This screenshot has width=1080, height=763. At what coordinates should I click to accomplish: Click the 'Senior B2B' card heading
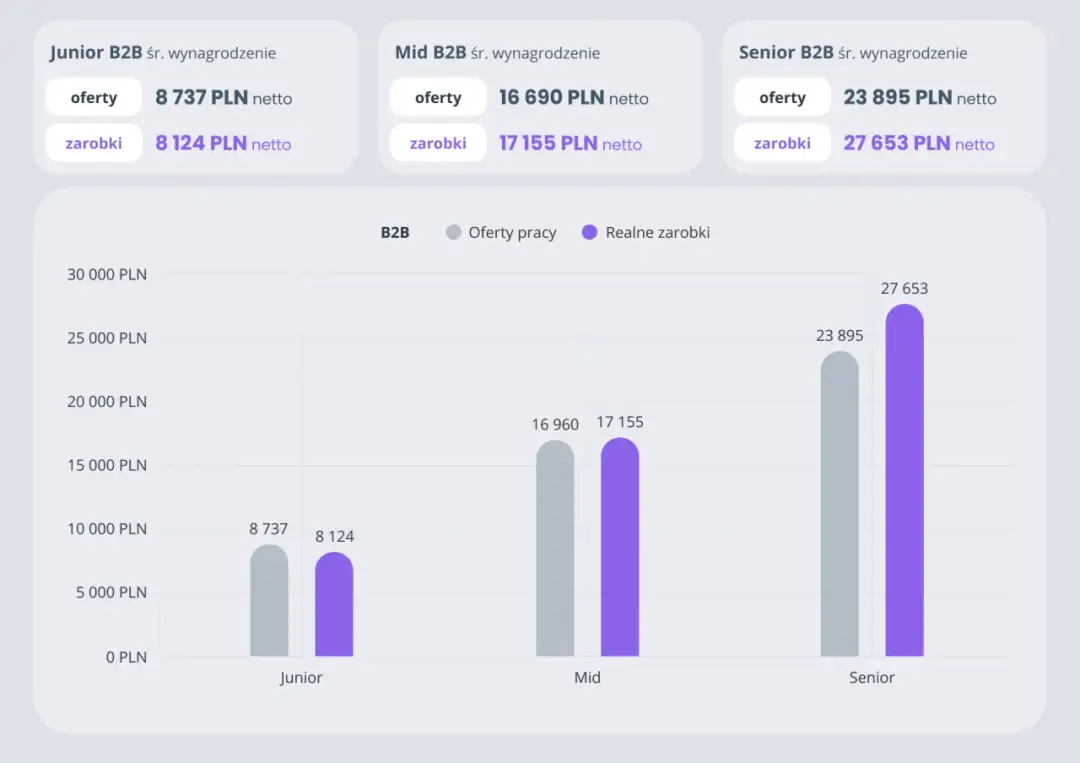[x=786, y=52]
